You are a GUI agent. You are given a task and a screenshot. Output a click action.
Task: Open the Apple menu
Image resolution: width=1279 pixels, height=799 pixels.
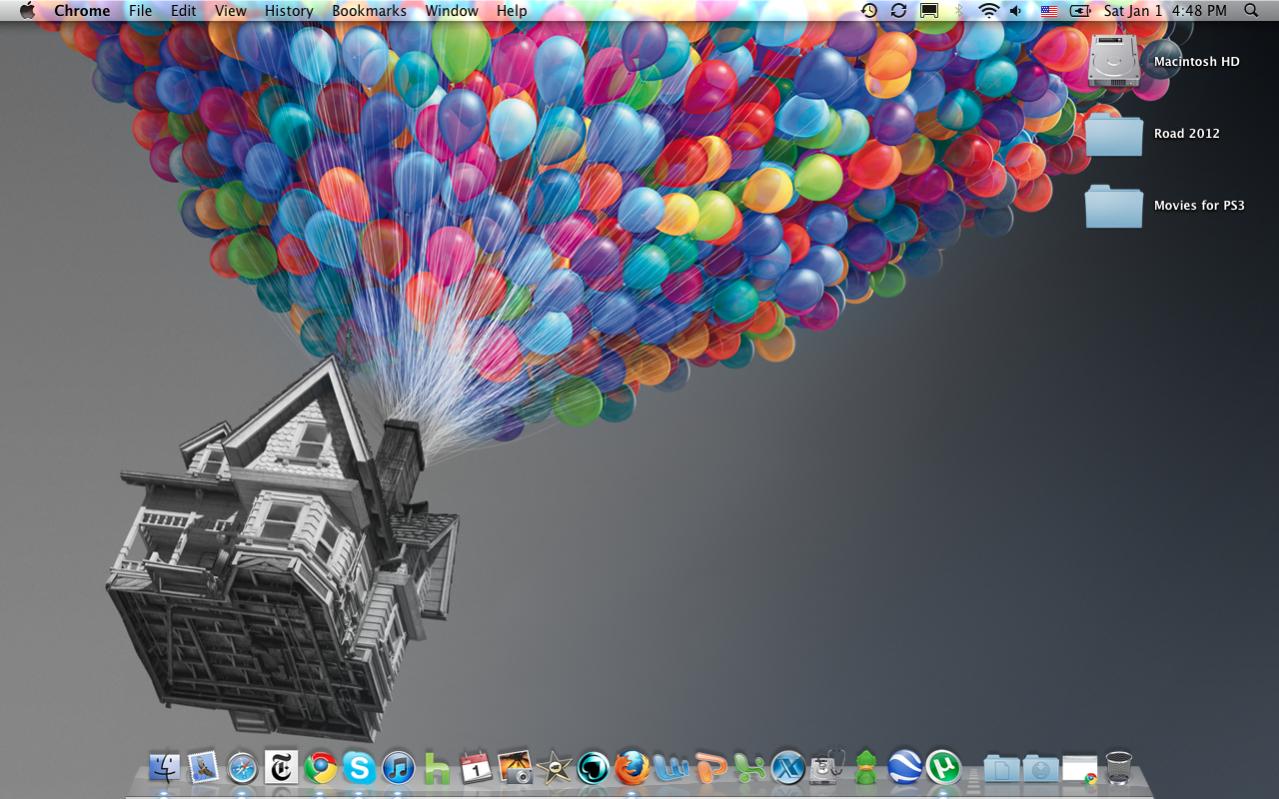pyautogui.click(x=27, y=11)
